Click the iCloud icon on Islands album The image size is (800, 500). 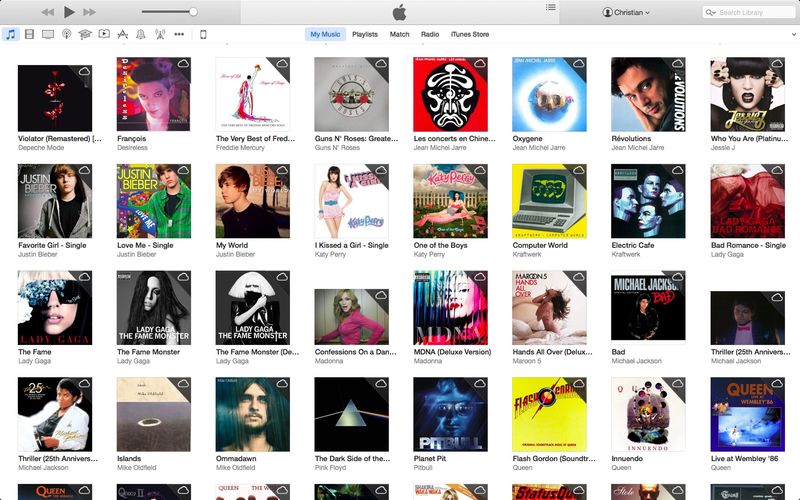coord(183,384)
